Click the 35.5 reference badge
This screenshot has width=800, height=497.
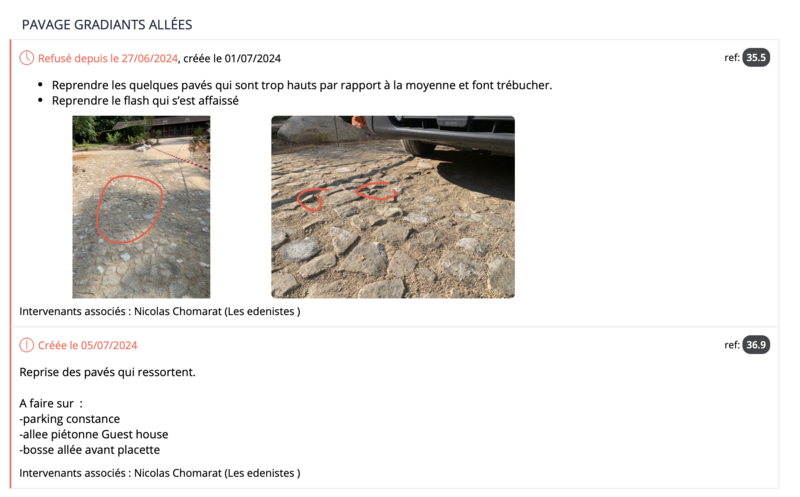click(756, 58)
